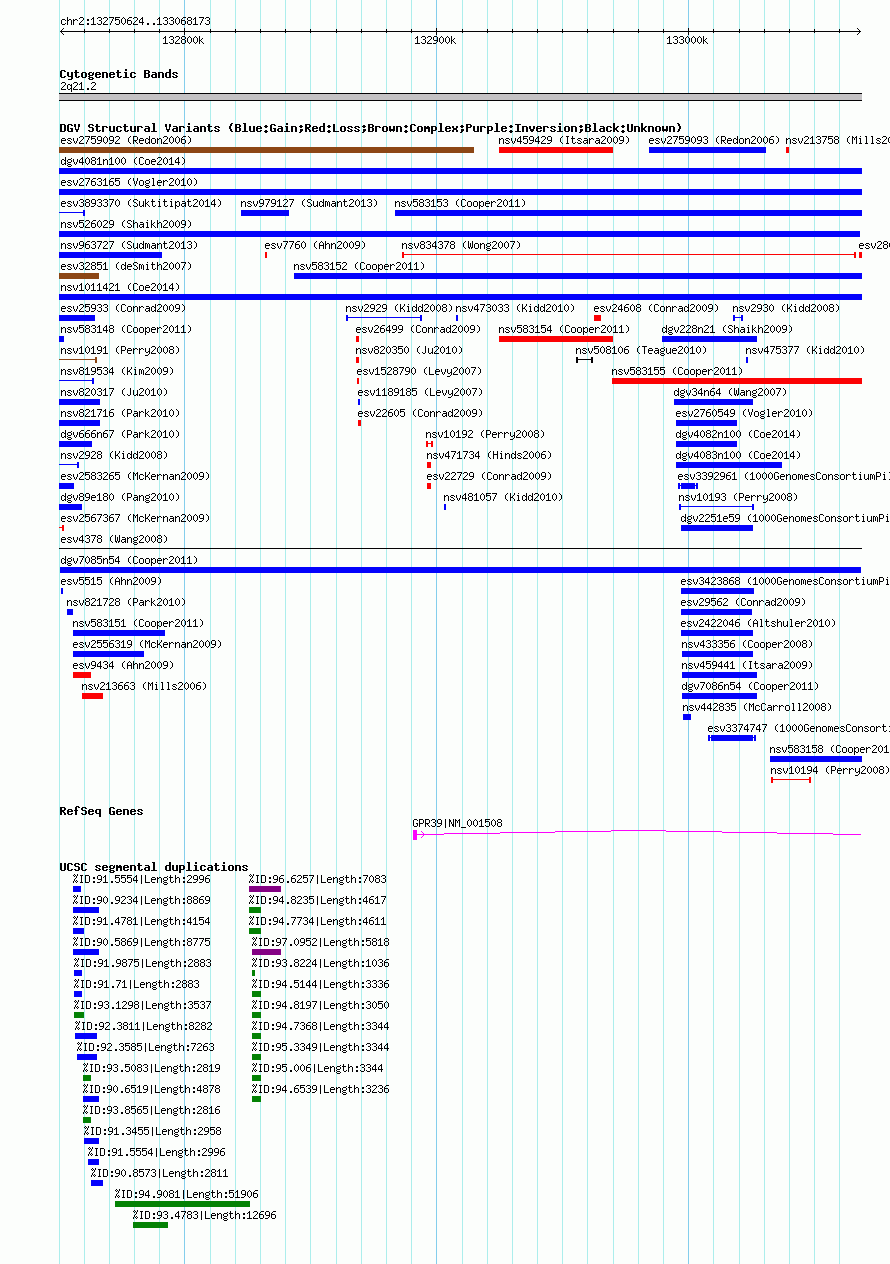Image resolution: width=890 pixels, height=1264 pixels.
Task: Click esv2760549 (Vogler2010) label
Action: coord(744,413)
